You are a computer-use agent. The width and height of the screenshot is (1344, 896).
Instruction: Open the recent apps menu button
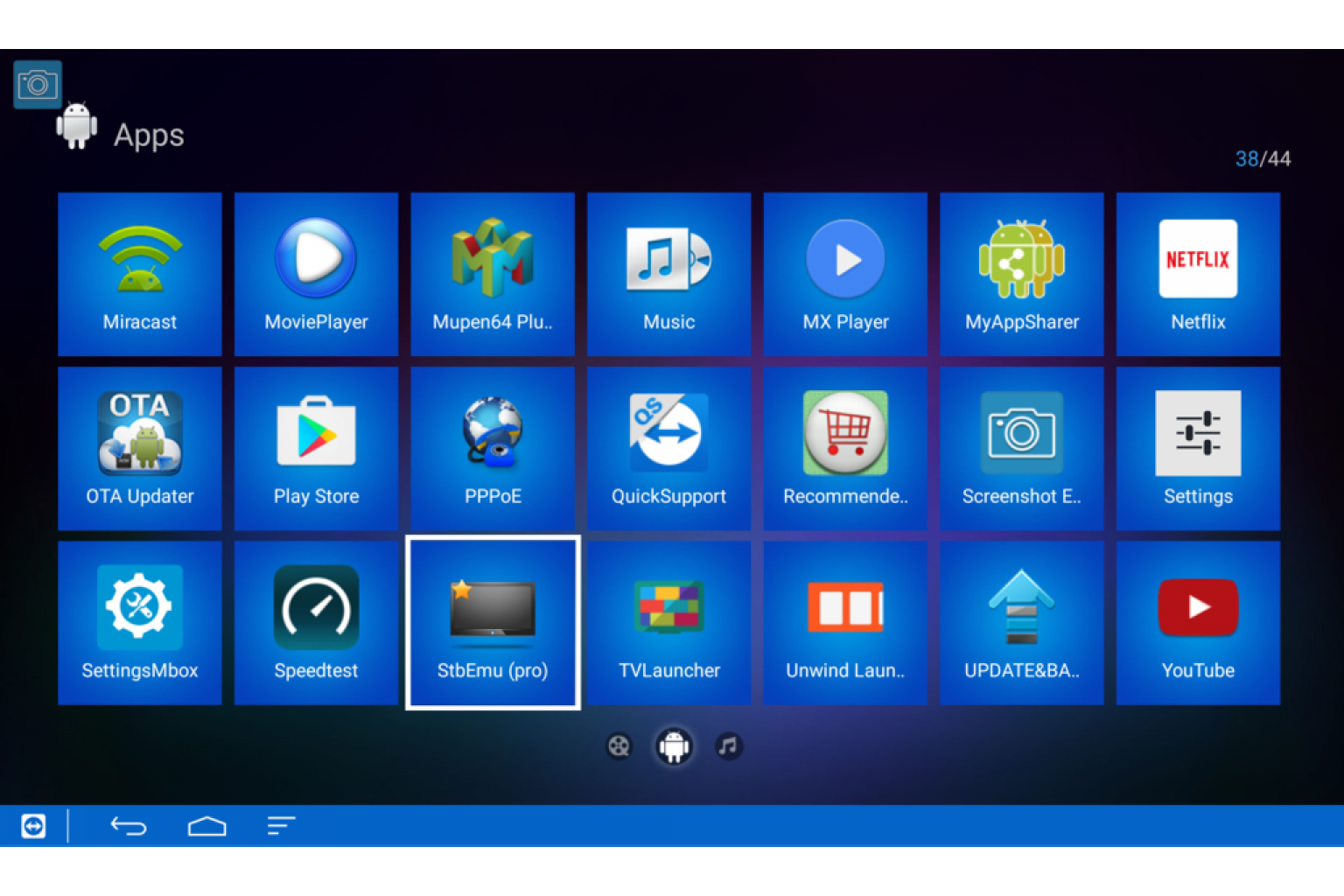pyautogui.click(x=281, y=826)
